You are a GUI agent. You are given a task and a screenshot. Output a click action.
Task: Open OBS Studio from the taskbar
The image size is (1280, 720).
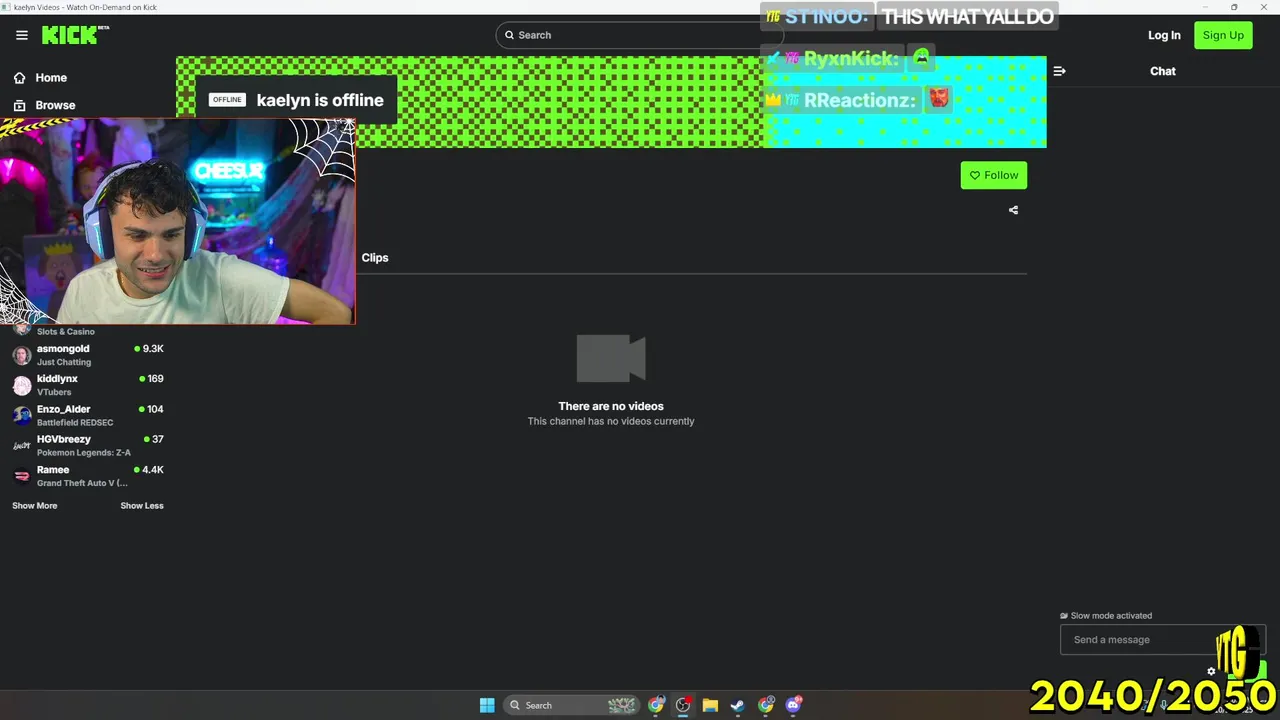pos(683,705)
